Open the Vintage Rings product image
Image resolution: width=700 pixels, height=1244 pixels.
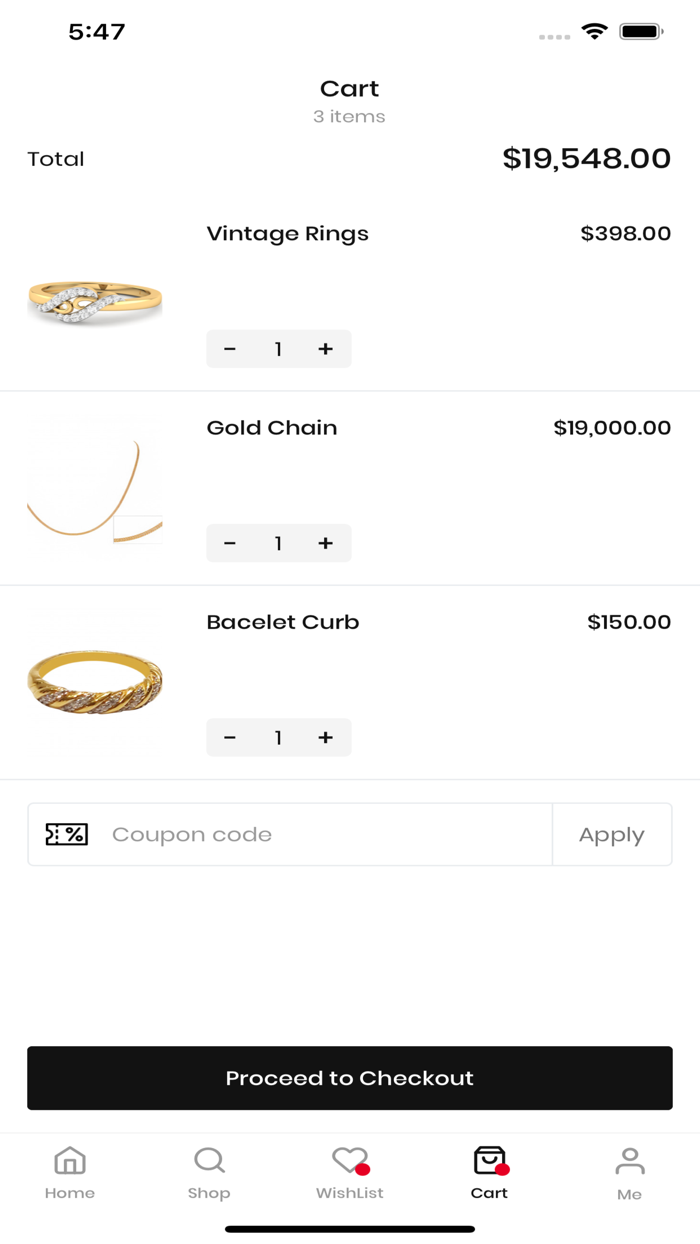(x=94, y=301)
